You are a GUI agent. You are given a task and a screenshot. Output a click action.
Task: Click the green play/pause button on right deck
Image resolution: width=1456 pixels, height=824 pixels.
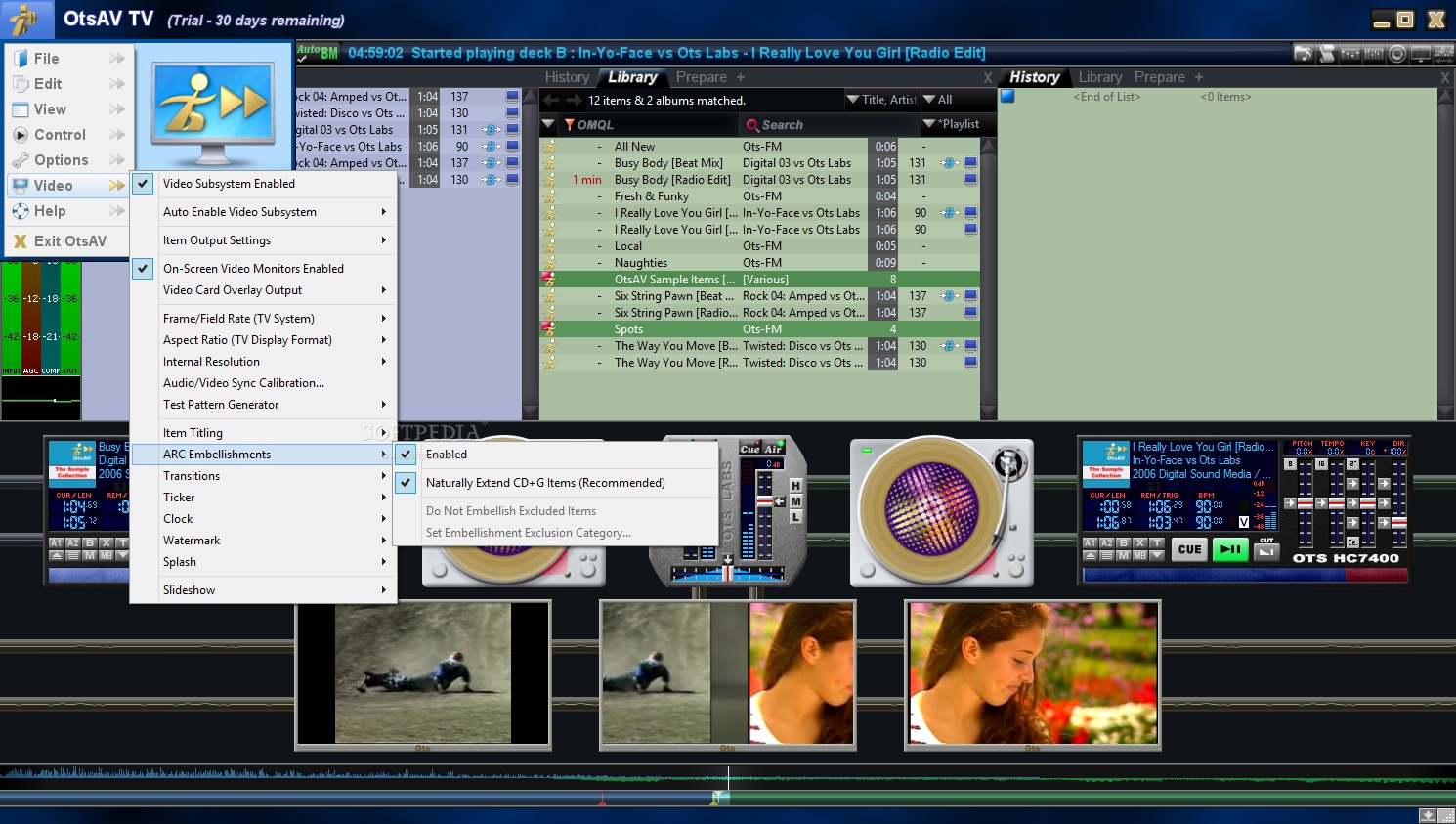pyautogui.click(x=1231, y=549)
